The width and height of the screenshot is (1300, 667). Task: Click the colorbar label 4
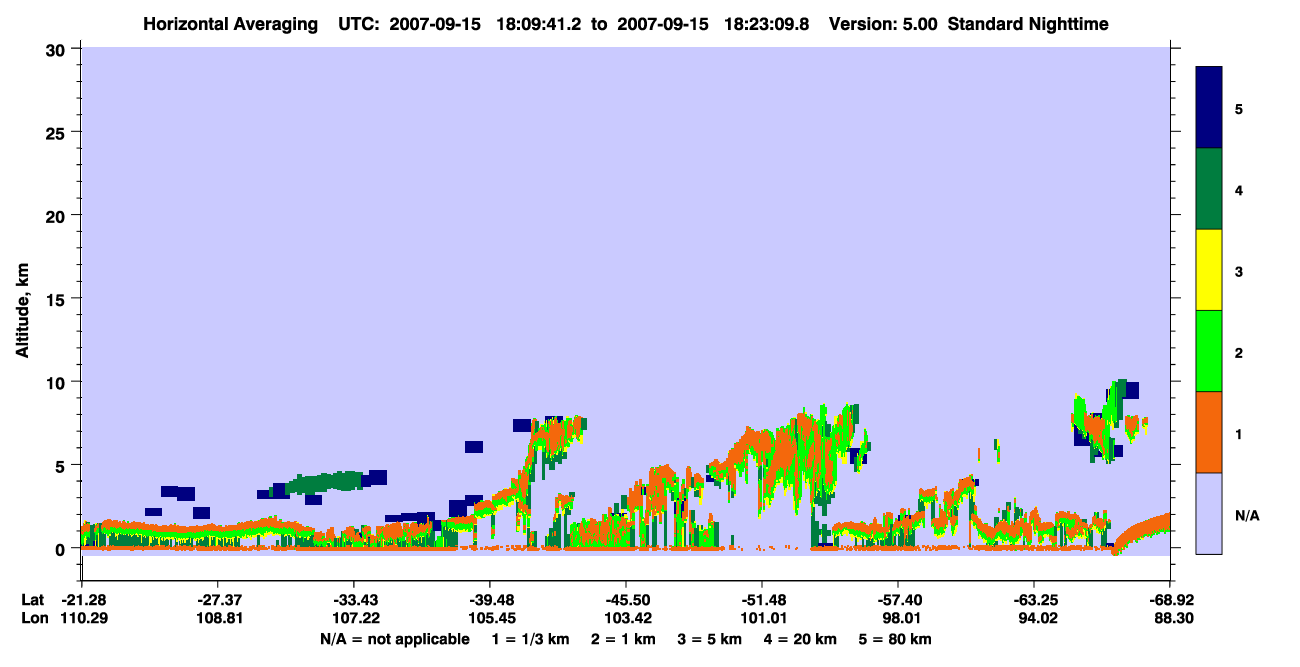tap(1238, 190)
